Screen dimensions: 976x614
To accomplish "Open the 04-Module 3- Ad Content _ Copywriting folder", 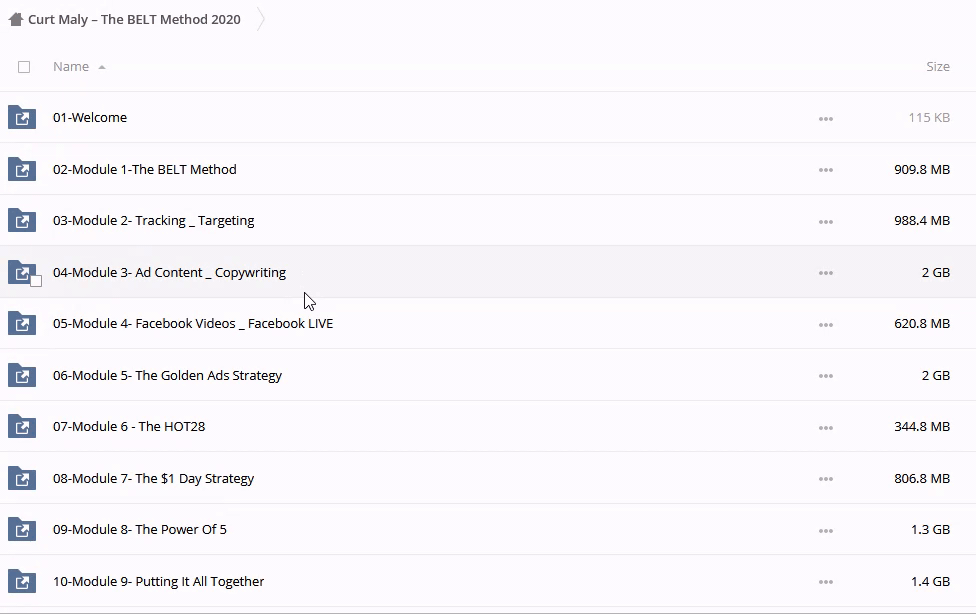I will click(169, 272).
